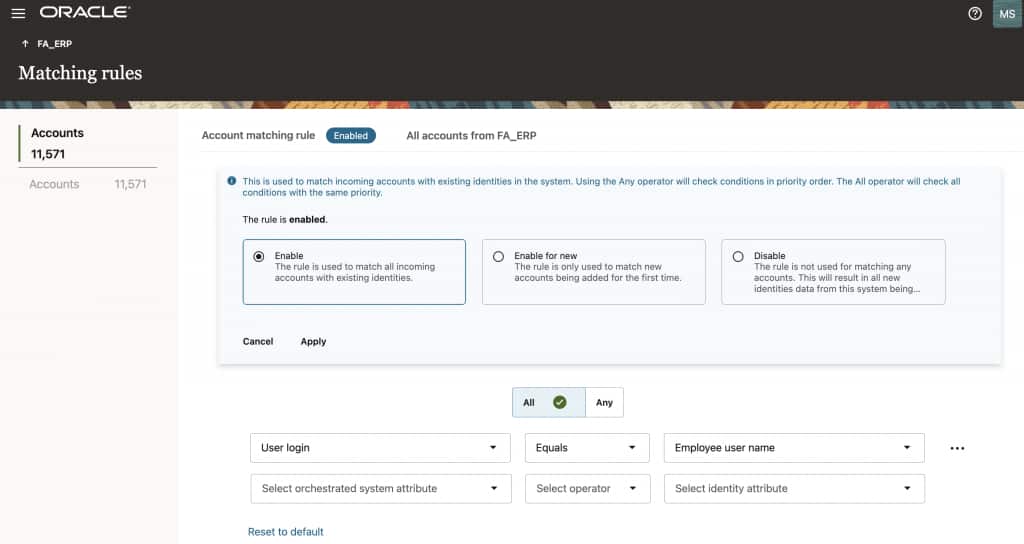Open the User login attribute dropdown

coord(380,448)
